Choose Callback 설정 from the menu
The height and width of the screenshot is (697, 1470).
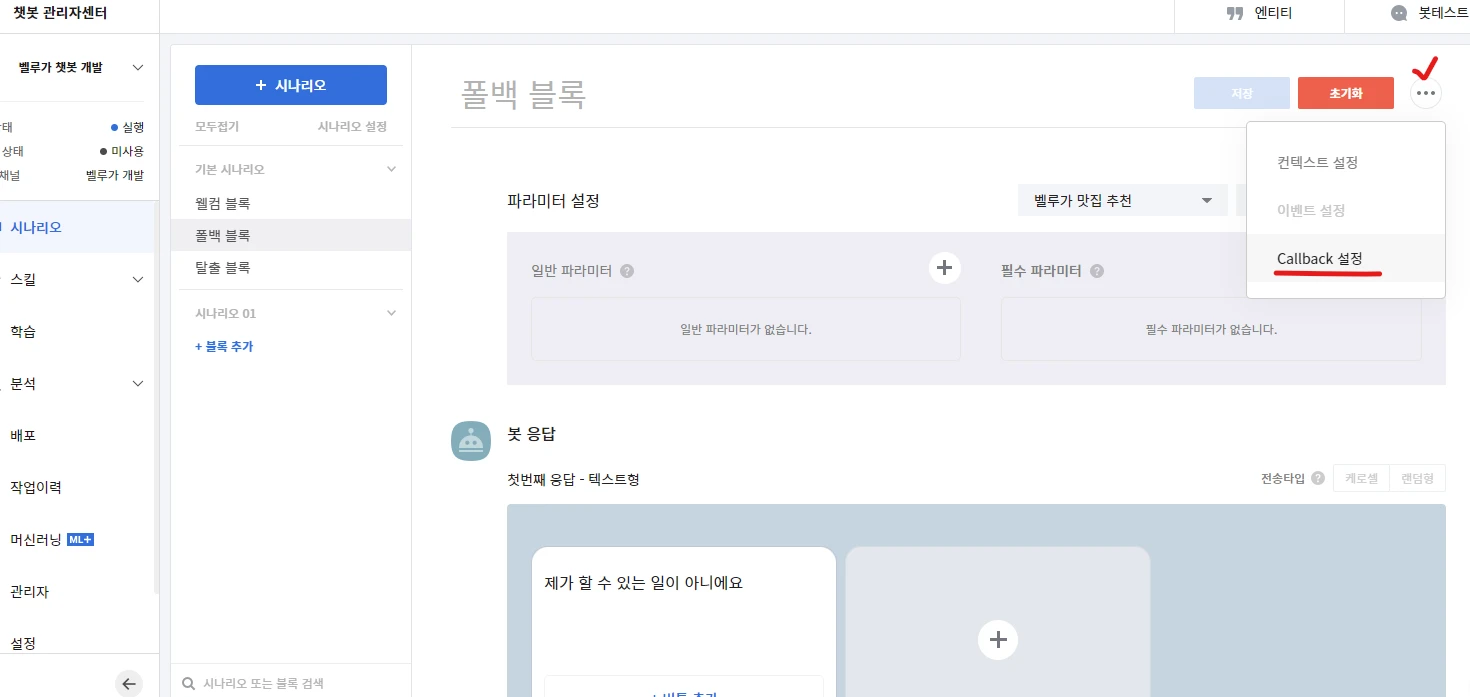coord(1319,259)
